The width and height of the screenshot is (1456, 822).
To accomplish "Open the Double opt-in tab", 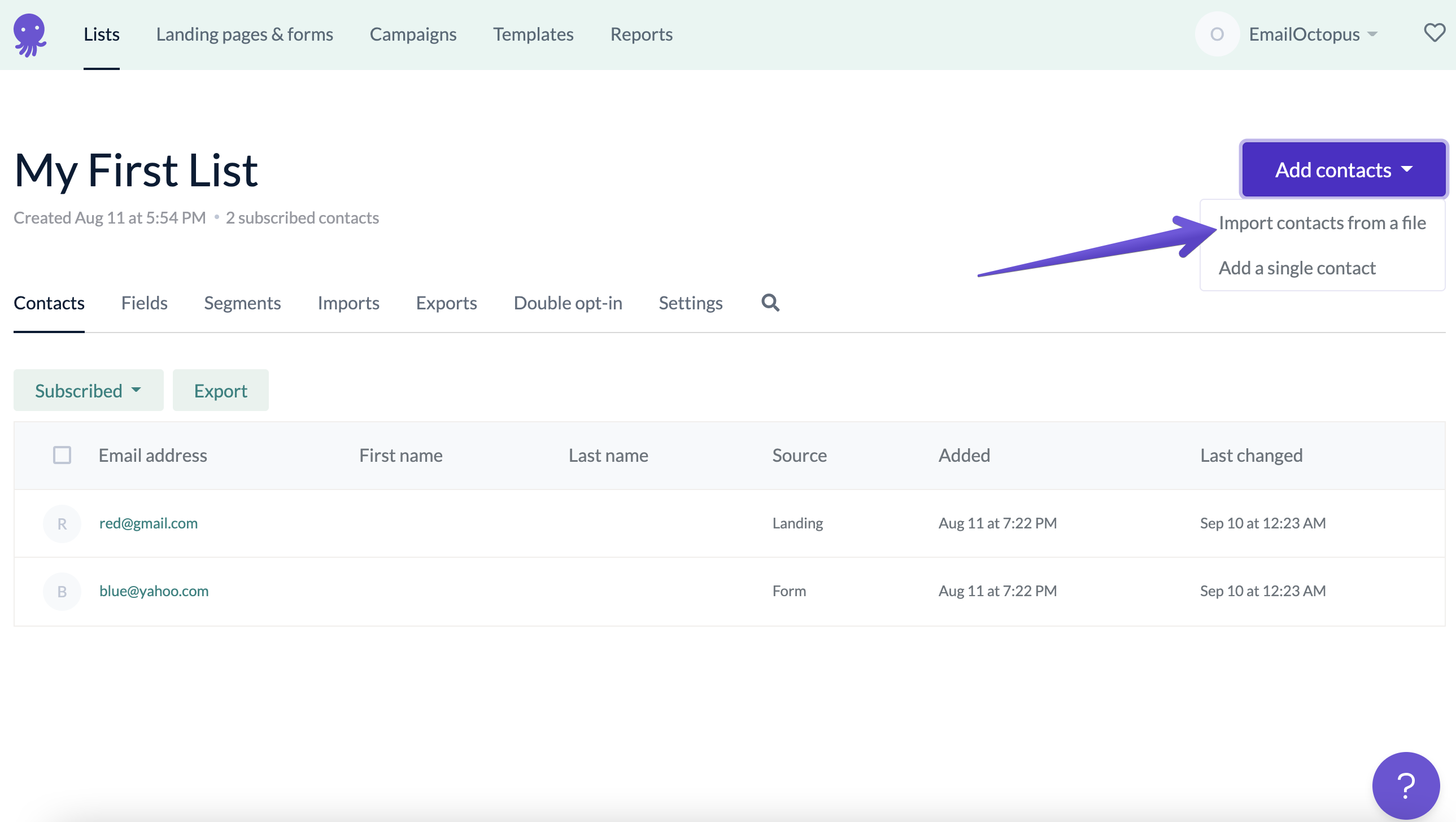I will 568,303.
